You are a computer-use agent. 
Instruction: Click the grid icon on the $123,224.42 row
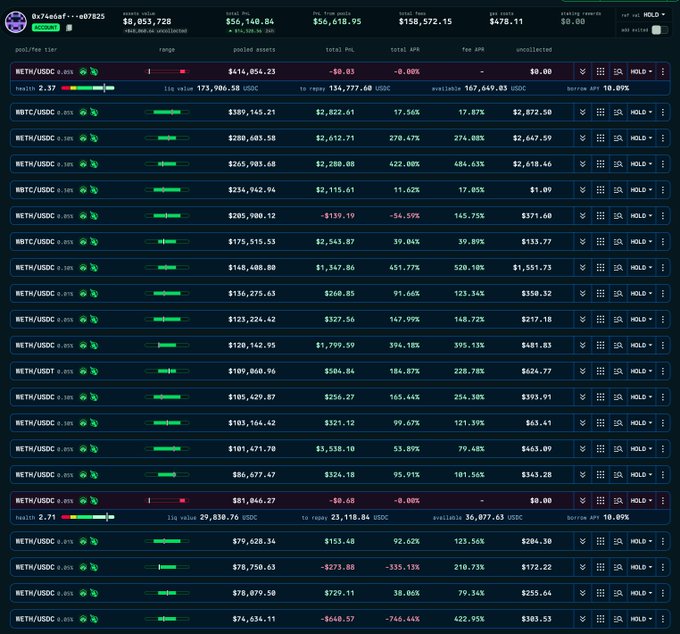click(600, 319)
